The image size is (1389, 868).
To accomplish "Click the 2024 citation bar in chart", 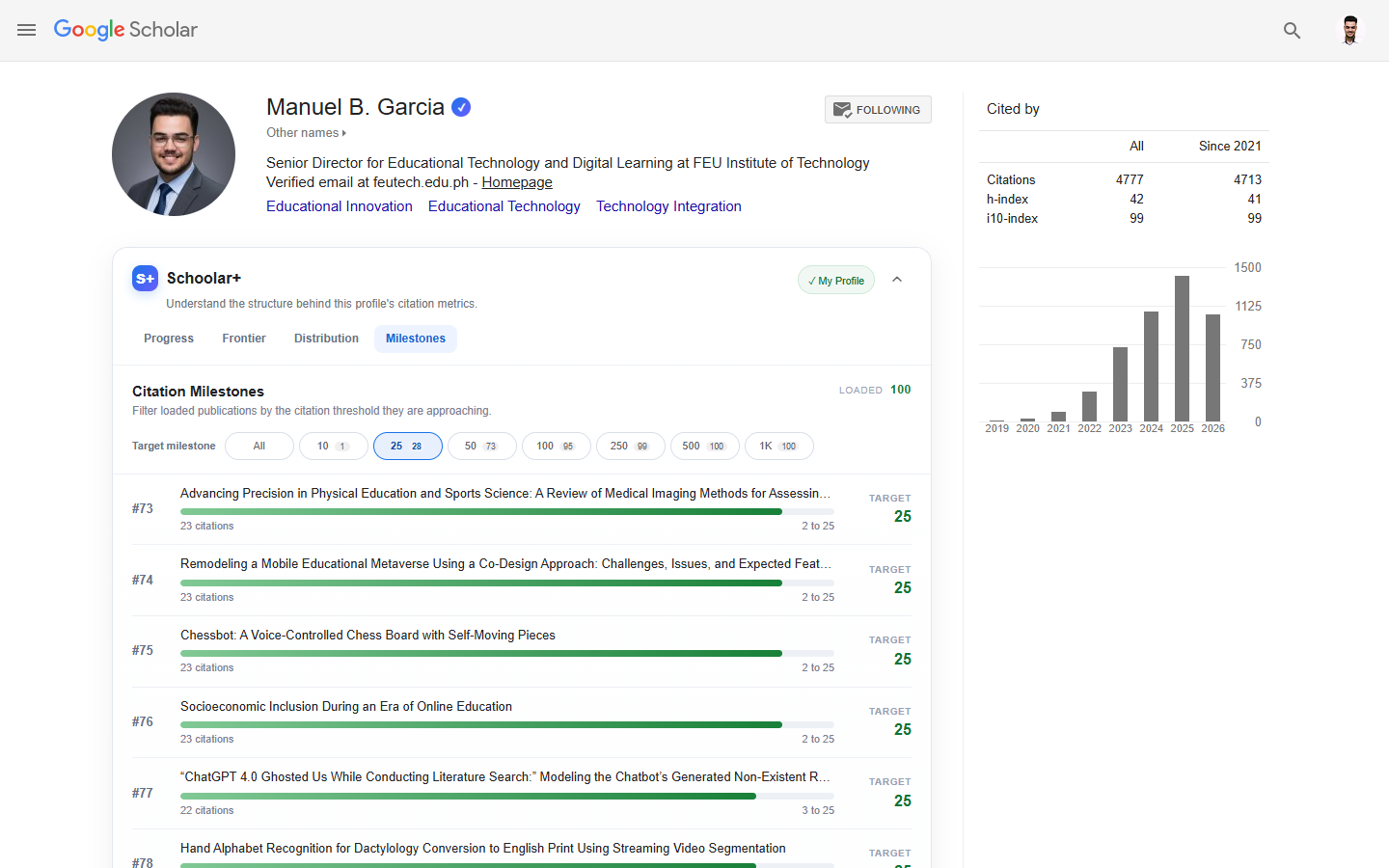I will coord(1151,366).
